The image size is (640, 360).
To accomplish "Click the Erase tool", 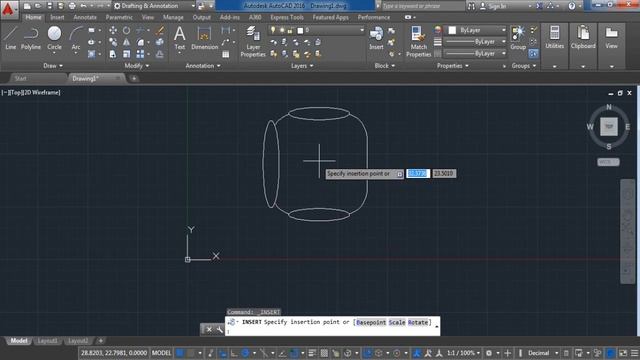I will click(160, 30).
